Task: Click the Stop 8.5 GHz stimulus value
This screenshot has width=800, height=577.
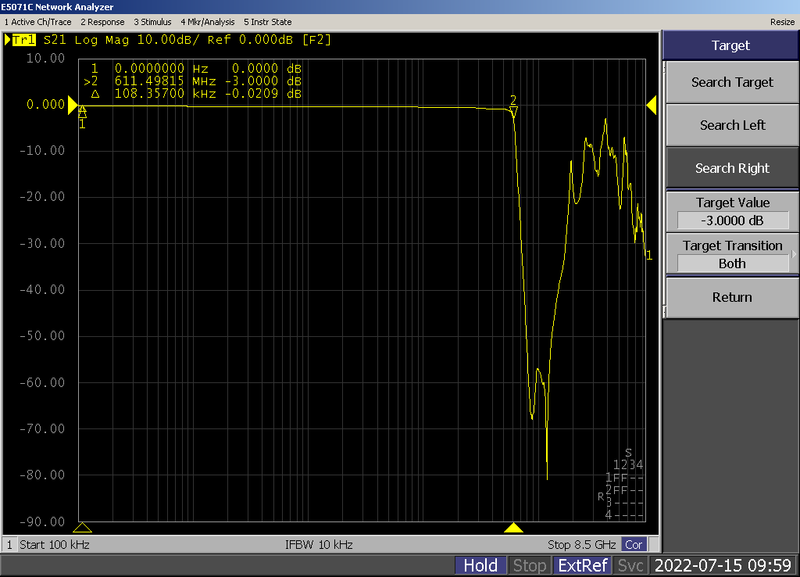Action: [582, 545]
